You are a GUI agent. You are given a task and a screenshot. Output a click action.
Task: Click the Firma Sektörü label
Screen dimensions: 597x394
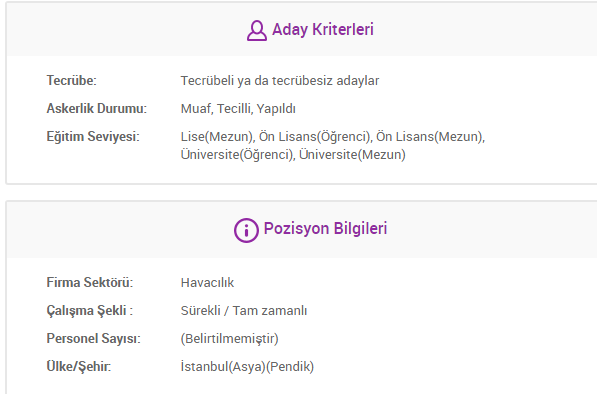pos(90,282)
